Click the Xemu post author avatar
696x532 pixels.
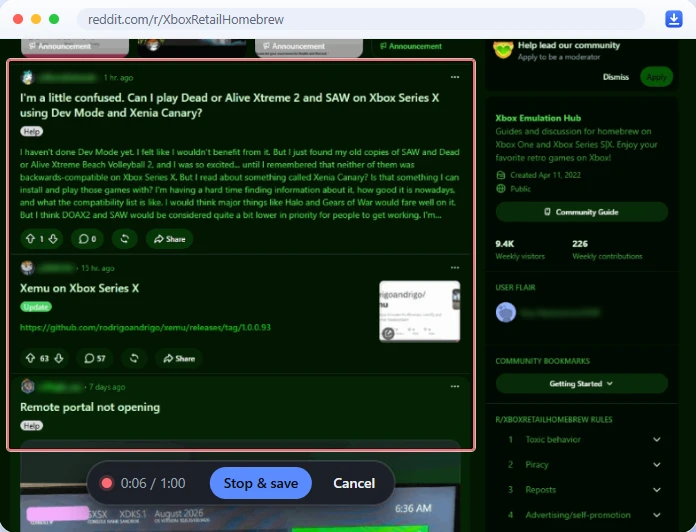[x=28, y=268]
